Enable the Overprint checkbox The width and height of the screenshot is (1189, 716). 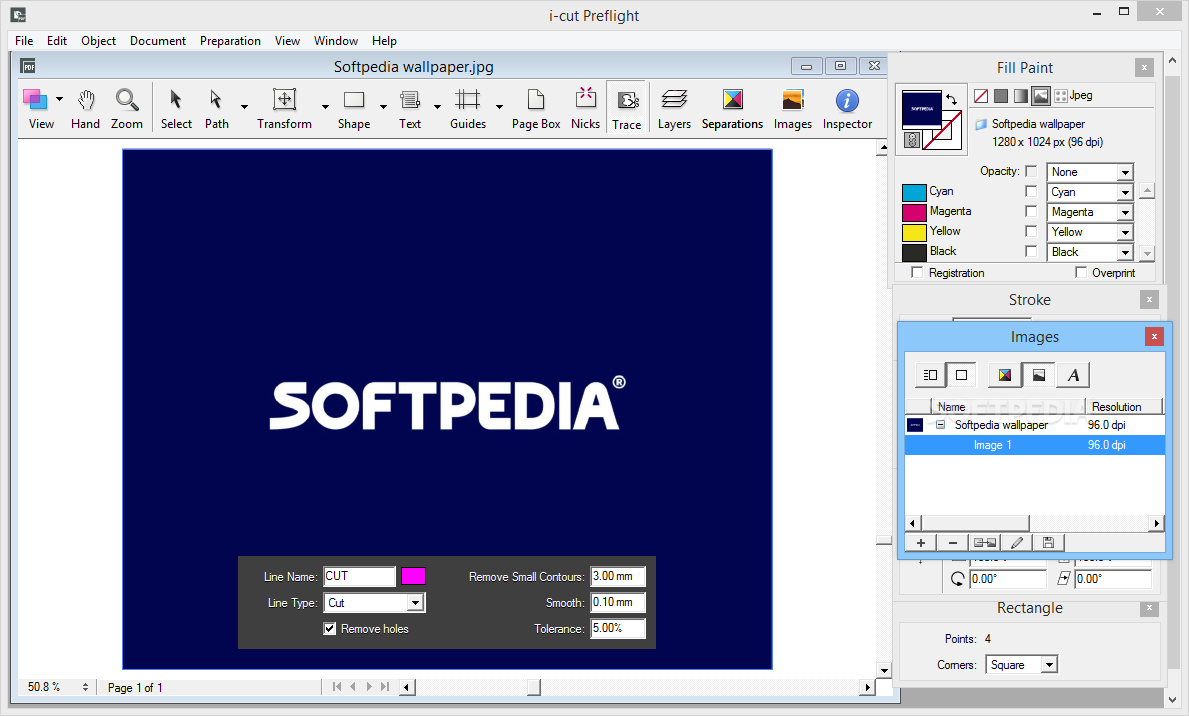1081,272
